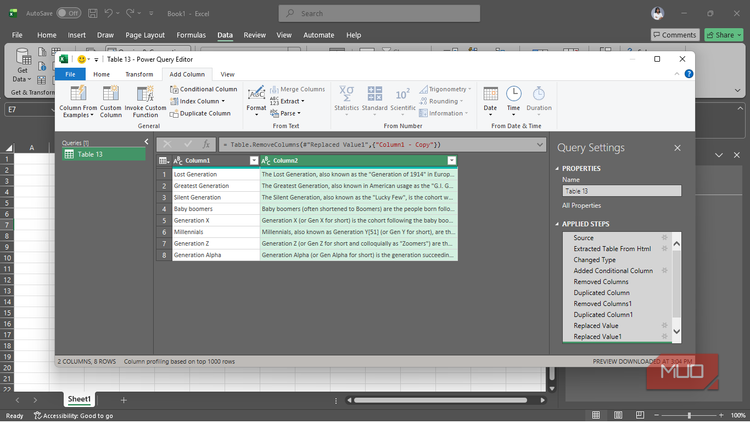Click Excel horizontal scrollbar
This screenshot has width=750, height=422.
click(x=441, y=400)
